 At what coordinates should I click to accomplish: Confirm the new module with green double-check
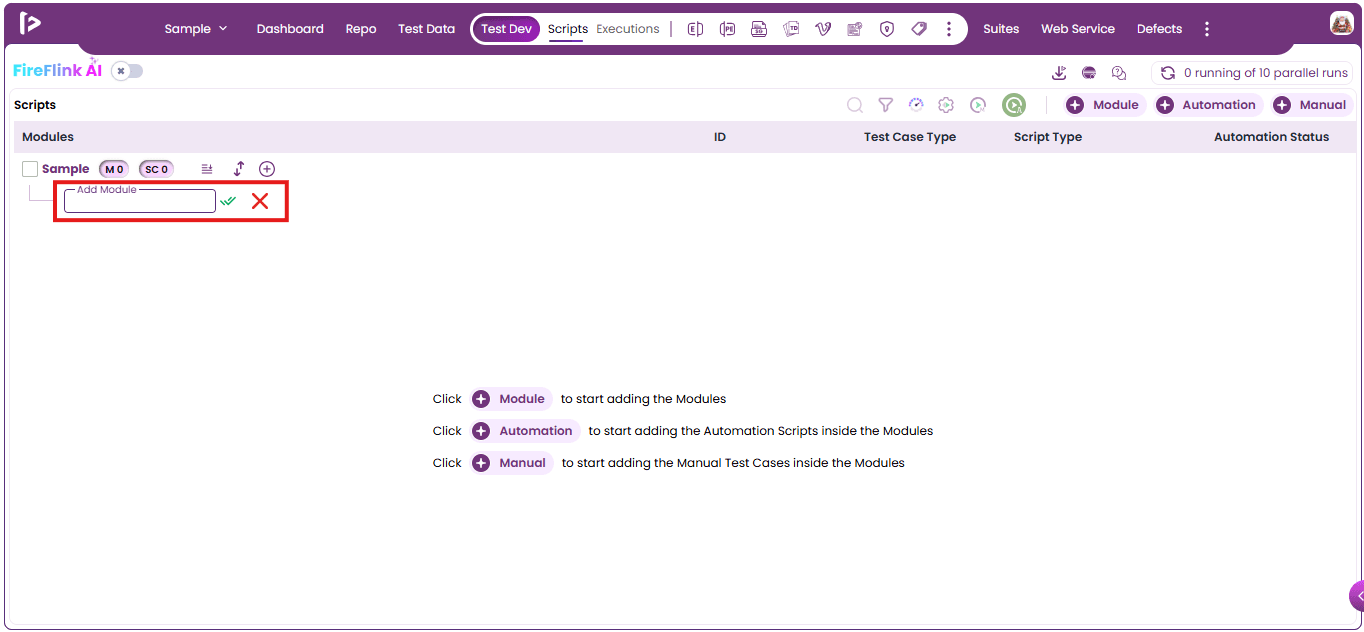(x=229, y=201)
